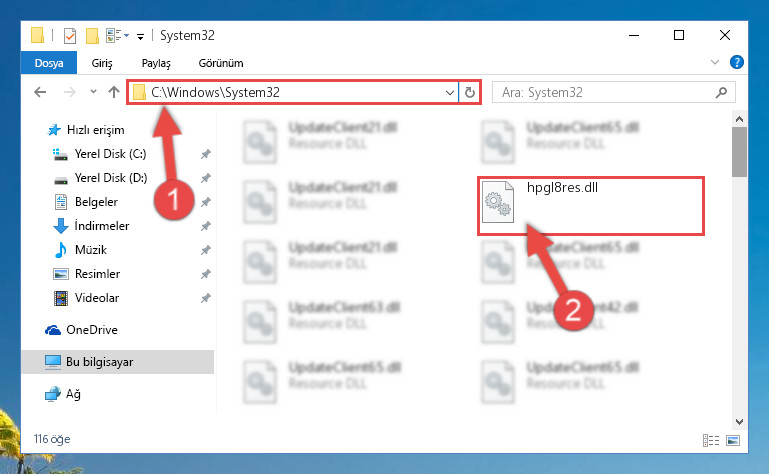Select Yerel Disk (D:) in sidebar
Viewport: 769px width, 474px height.
click(110, 178)
